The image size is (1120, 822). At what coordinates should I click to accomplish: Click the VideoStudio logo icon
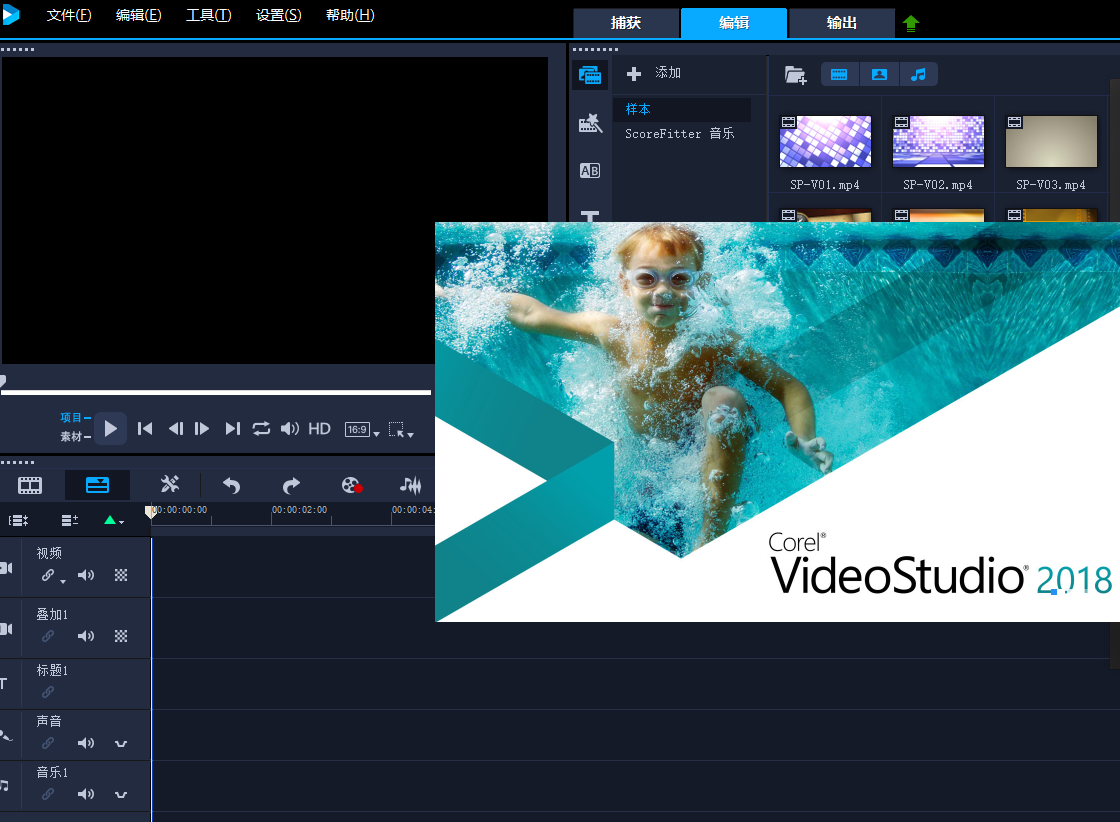click(x=10, y=14)
